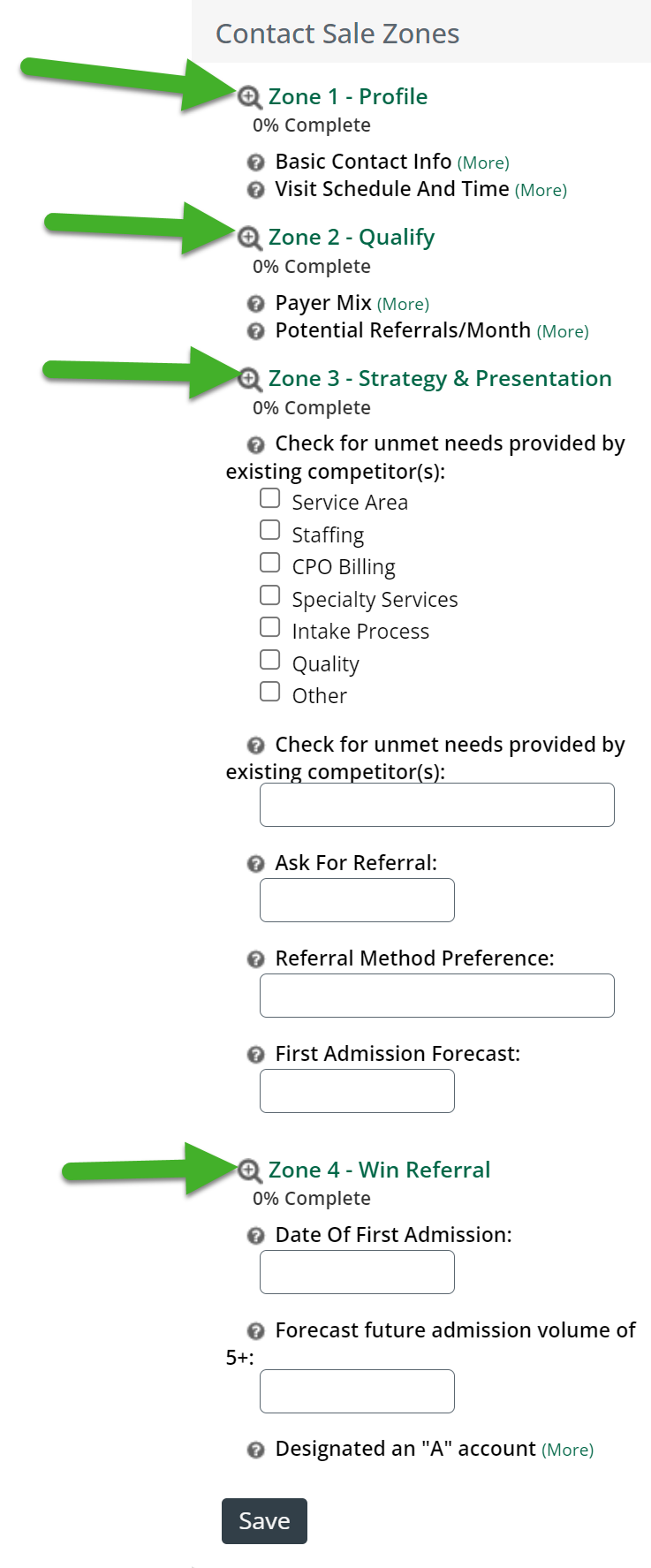Tick the CPO Billing checkbox
This screenshot has height=1568, width=651.
click(x=270, y=563)
